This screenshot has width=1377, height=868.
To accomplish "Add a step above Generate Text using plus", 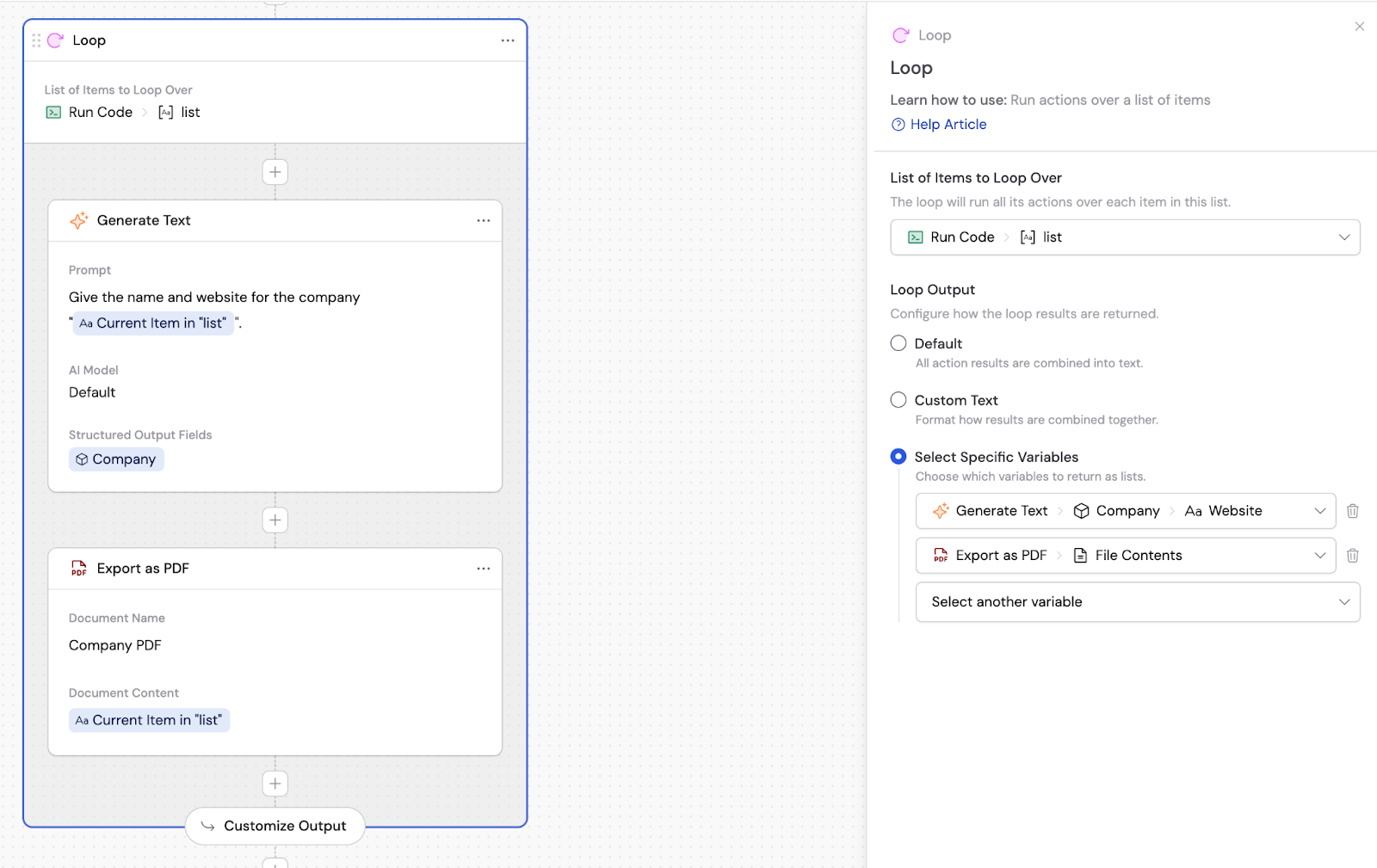I will tap(275, 172).
